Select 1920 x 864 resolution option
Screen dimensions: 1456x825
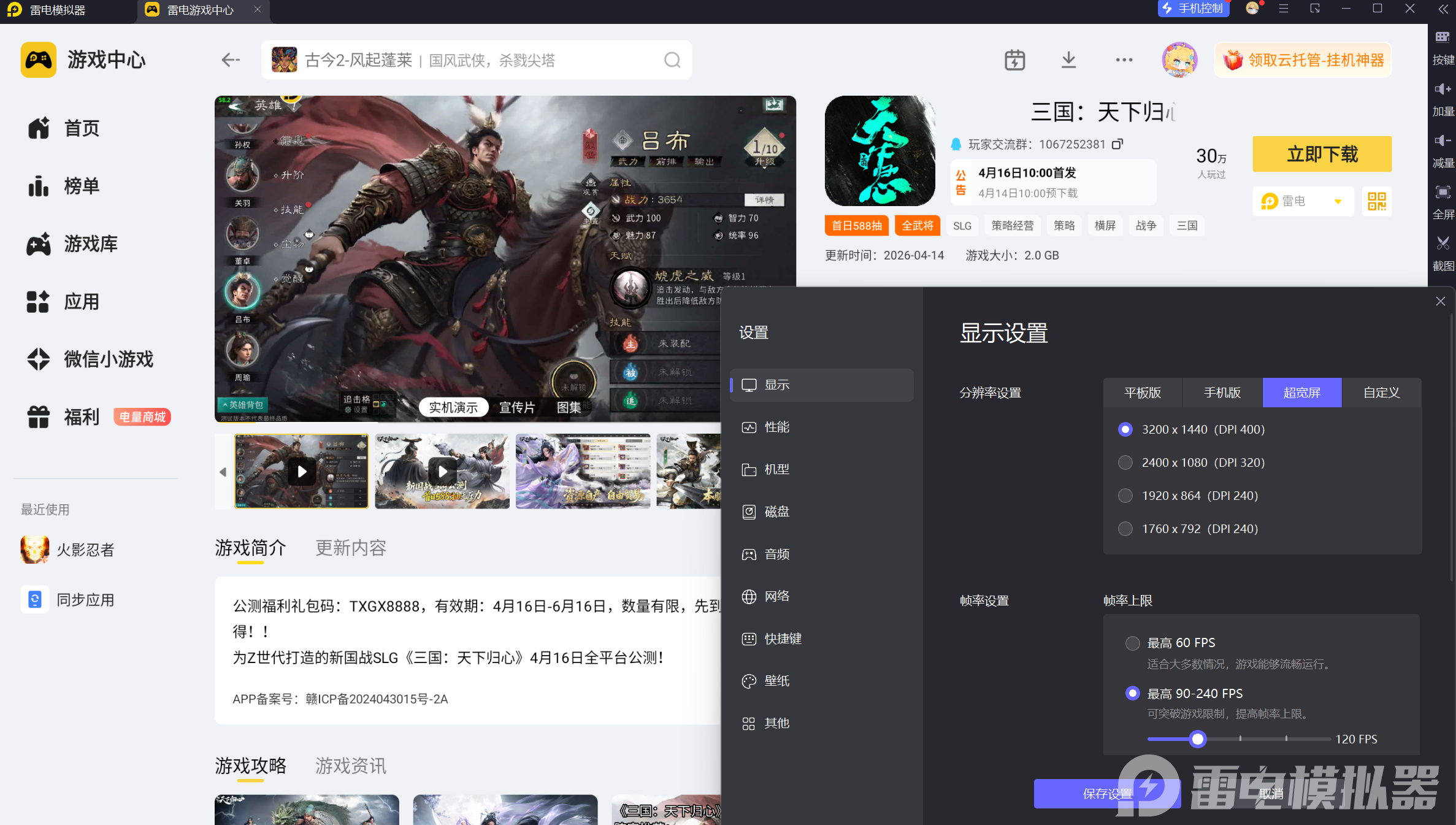[x=1125, y=496]
